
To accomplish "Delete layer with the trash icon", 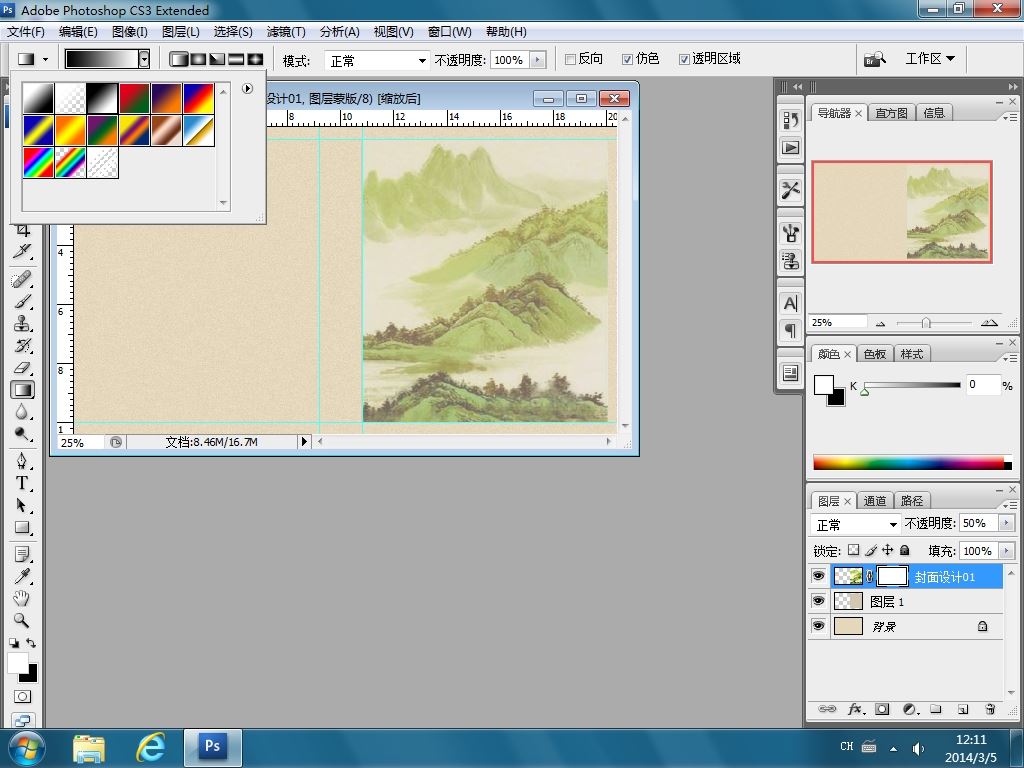I will click(x=990, y=709).
